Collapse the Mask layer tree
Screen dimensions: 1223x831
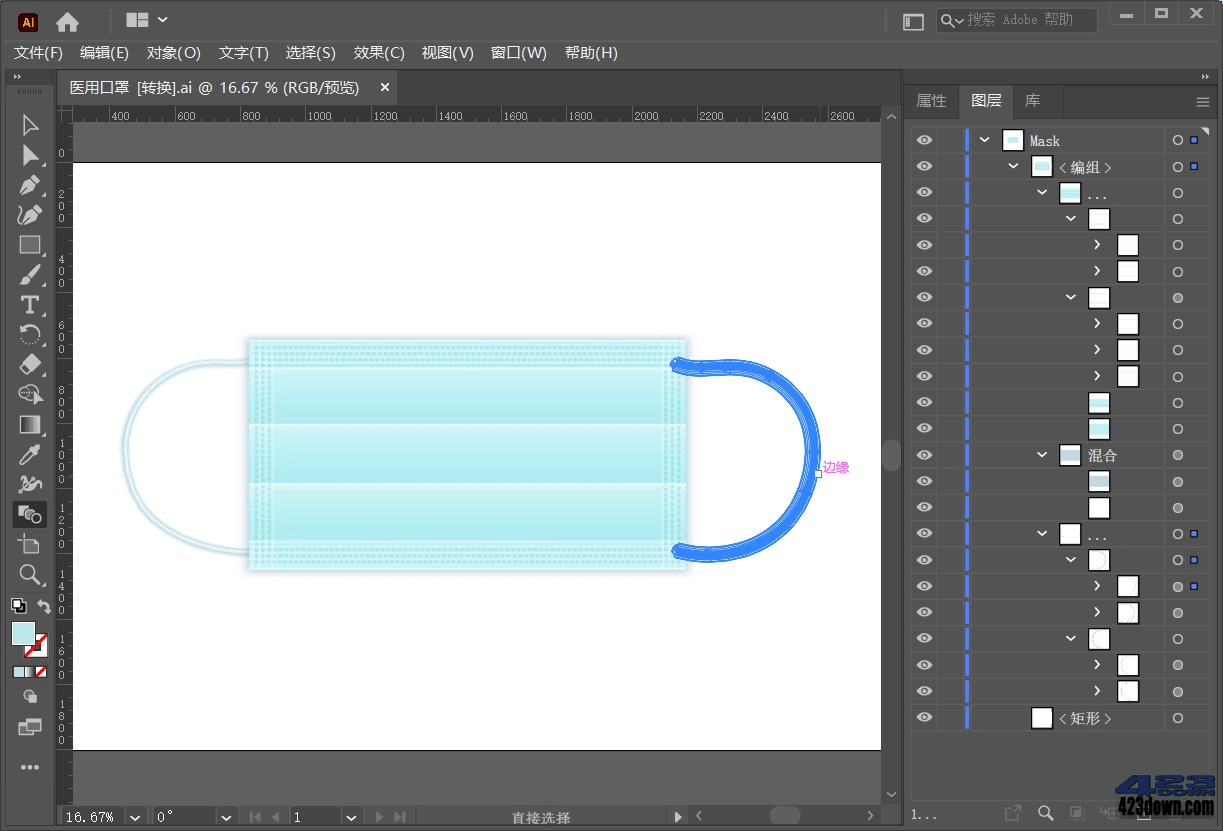click(x=986, y=140)
